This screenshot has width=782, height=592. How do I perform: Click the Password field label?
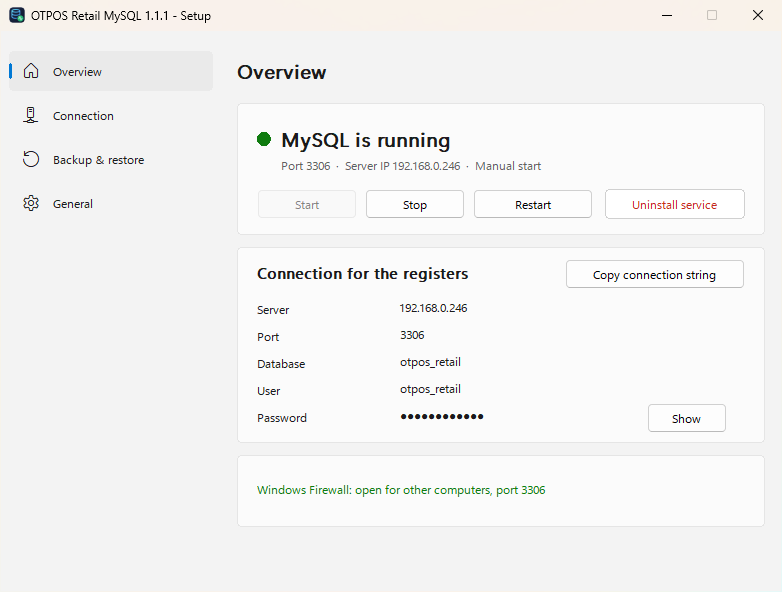[x=282, y=418]
